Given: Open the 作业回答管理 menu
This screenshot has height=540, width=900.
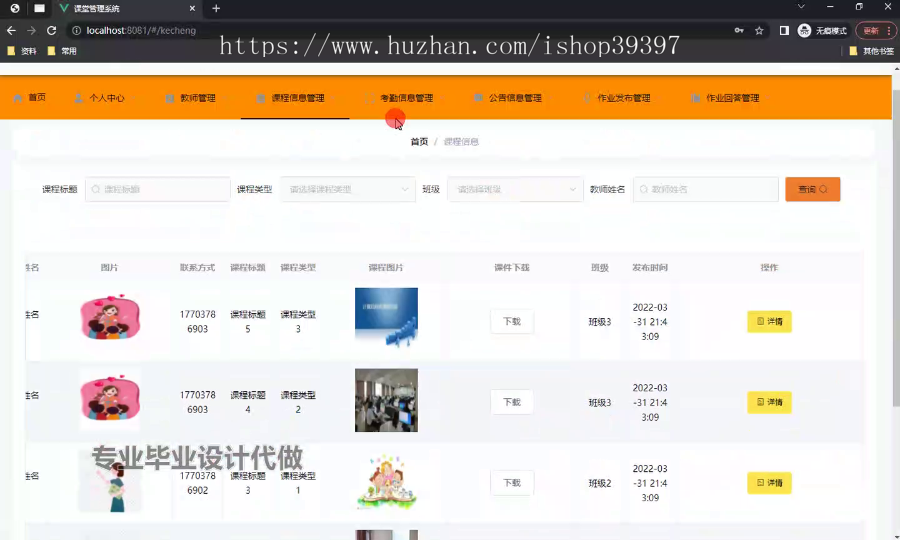Looking at the screenshot, I should click(730, 98).
